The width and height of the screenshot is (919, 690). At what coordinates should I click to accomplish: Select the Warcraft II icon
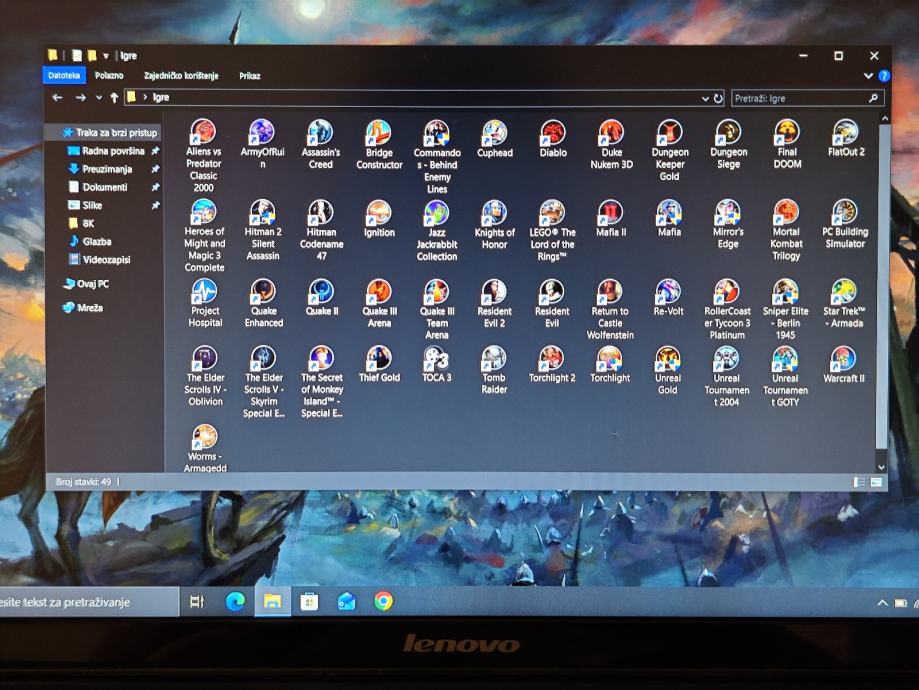843,365
